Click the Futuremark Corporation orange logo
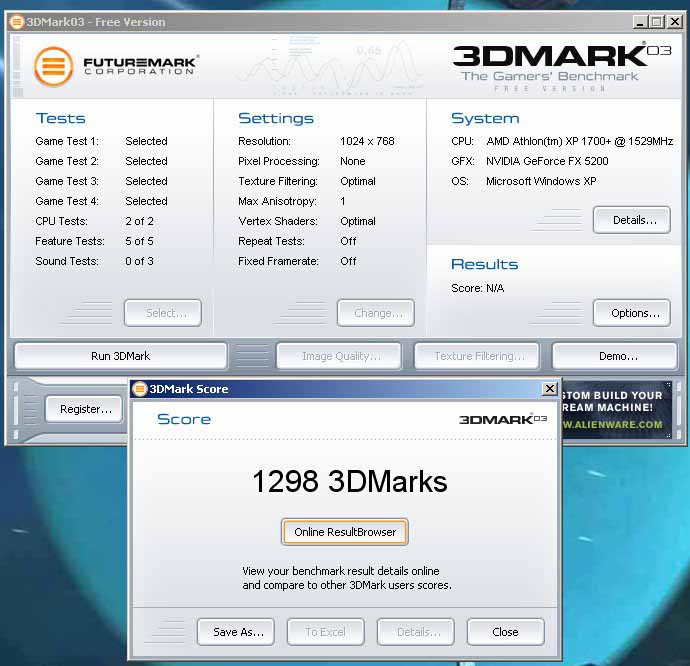The height and width of the screenshot is (666, 690). point(53,66)
